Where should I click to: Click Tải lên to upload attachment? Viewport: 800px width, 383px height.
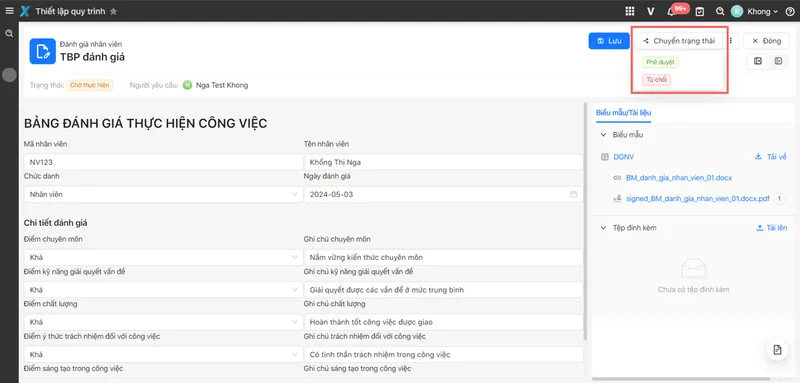[x=771, y=228]
